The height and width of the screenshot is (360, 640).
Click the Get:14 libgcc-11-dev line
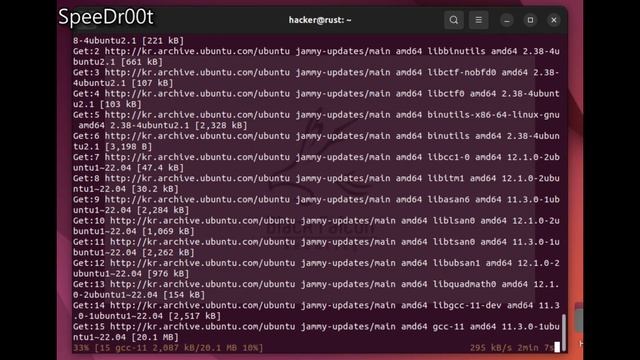(x=316, y=306)
